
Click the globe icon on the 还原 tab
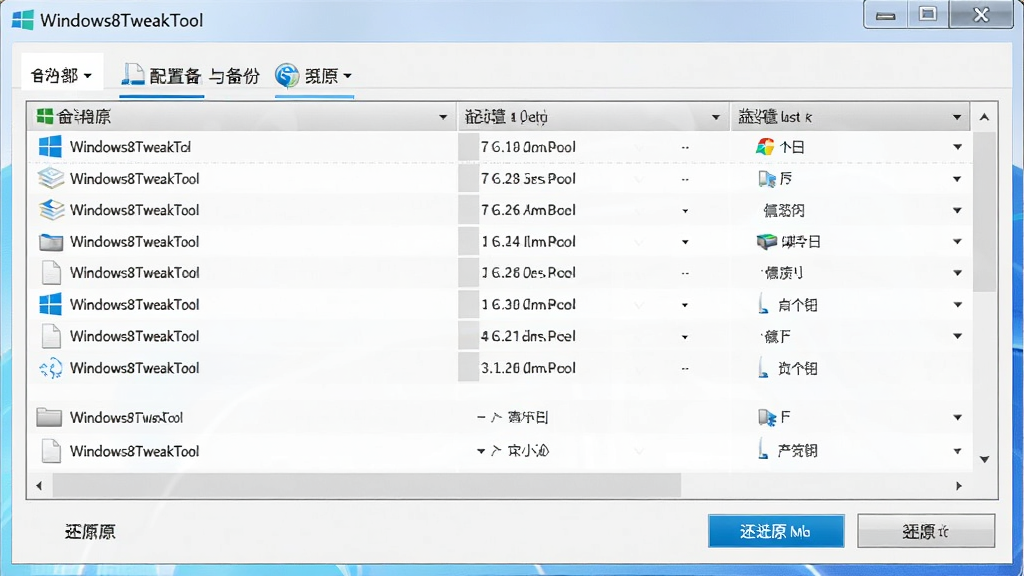[x=287, y=75]
